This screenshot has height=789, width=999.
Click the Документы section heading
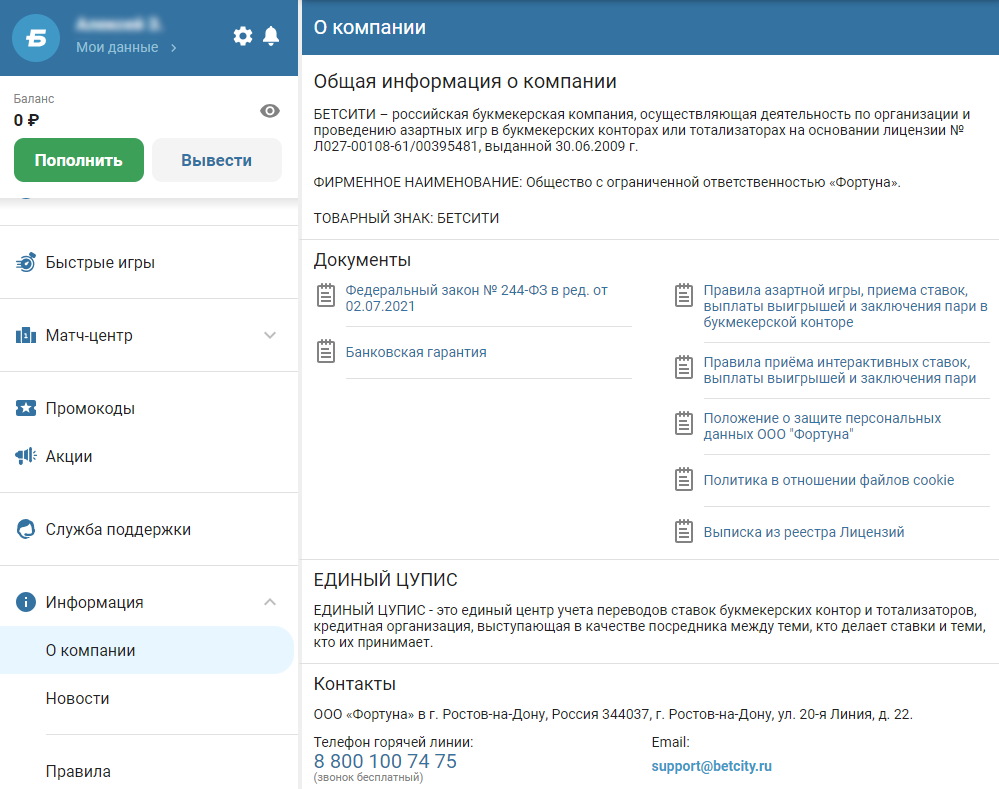pyautogui.click(x=362, y=260)
